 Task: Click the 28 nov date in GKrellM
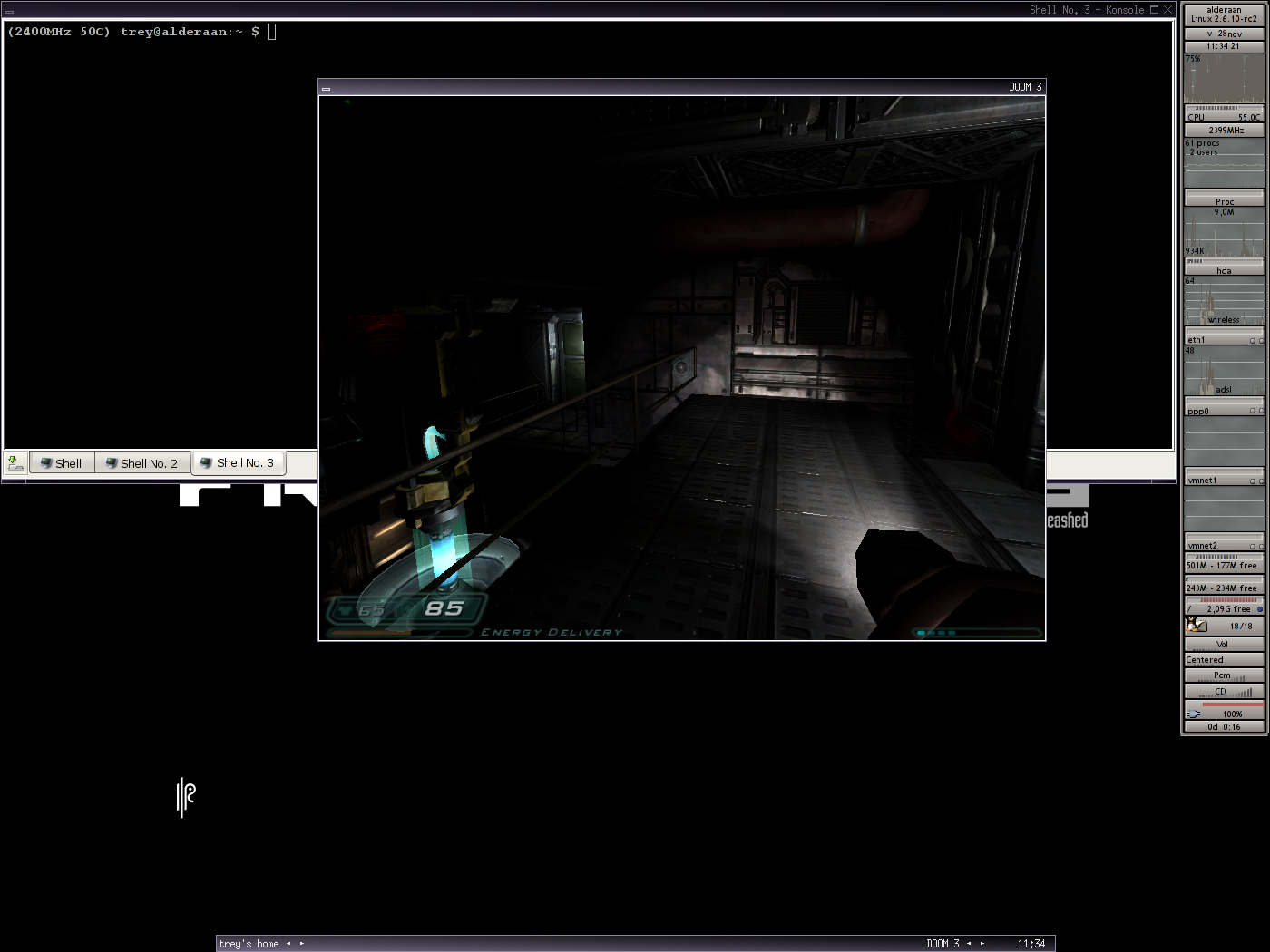pos(1224,34)
